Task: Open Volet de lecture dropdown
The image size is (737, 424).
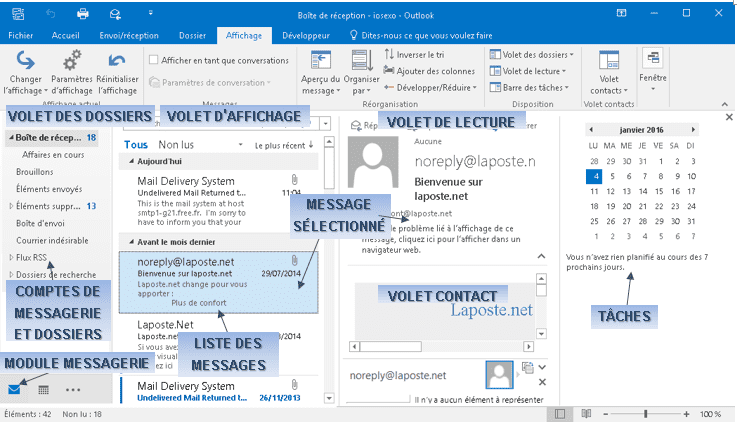Action: click(527, 71)
